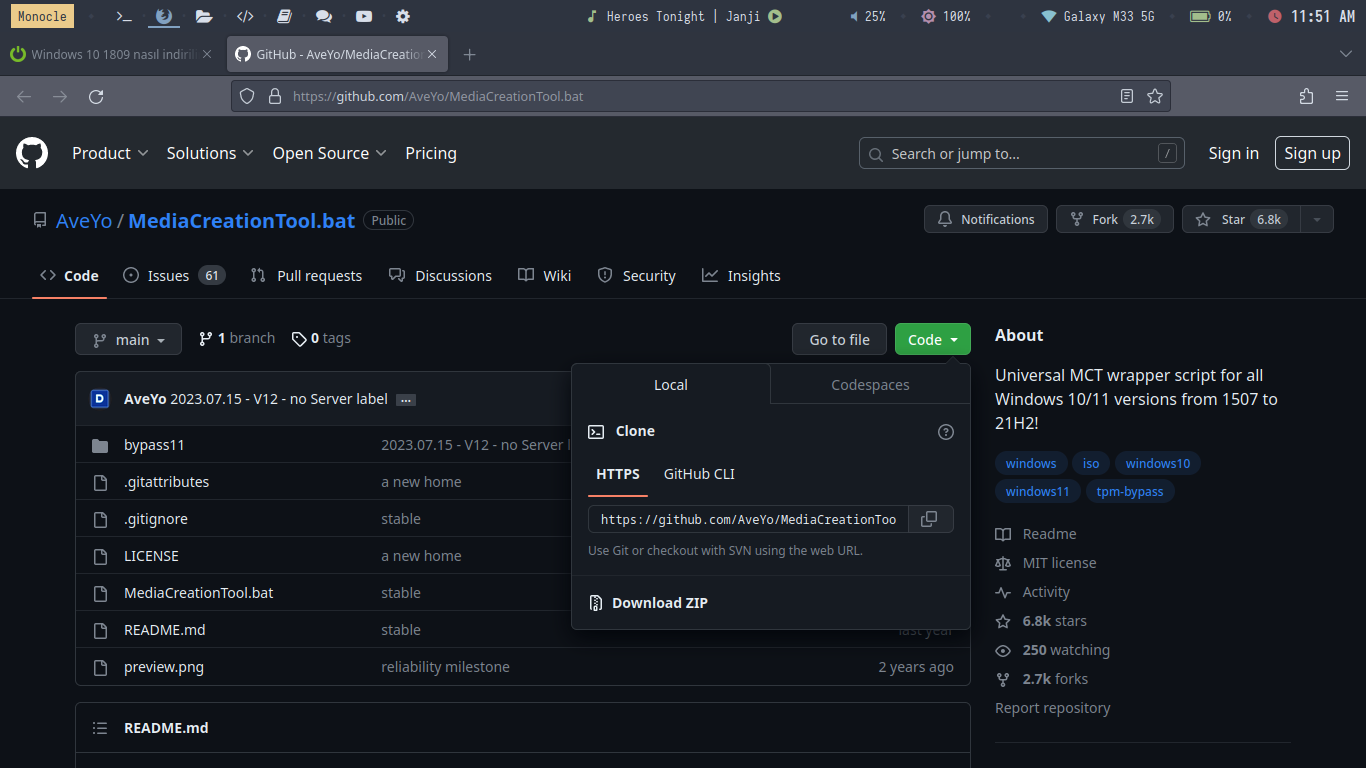Viewport: 1366px width, 768px height.
Task: Click the clone URL text field
Action: [749, 519]
